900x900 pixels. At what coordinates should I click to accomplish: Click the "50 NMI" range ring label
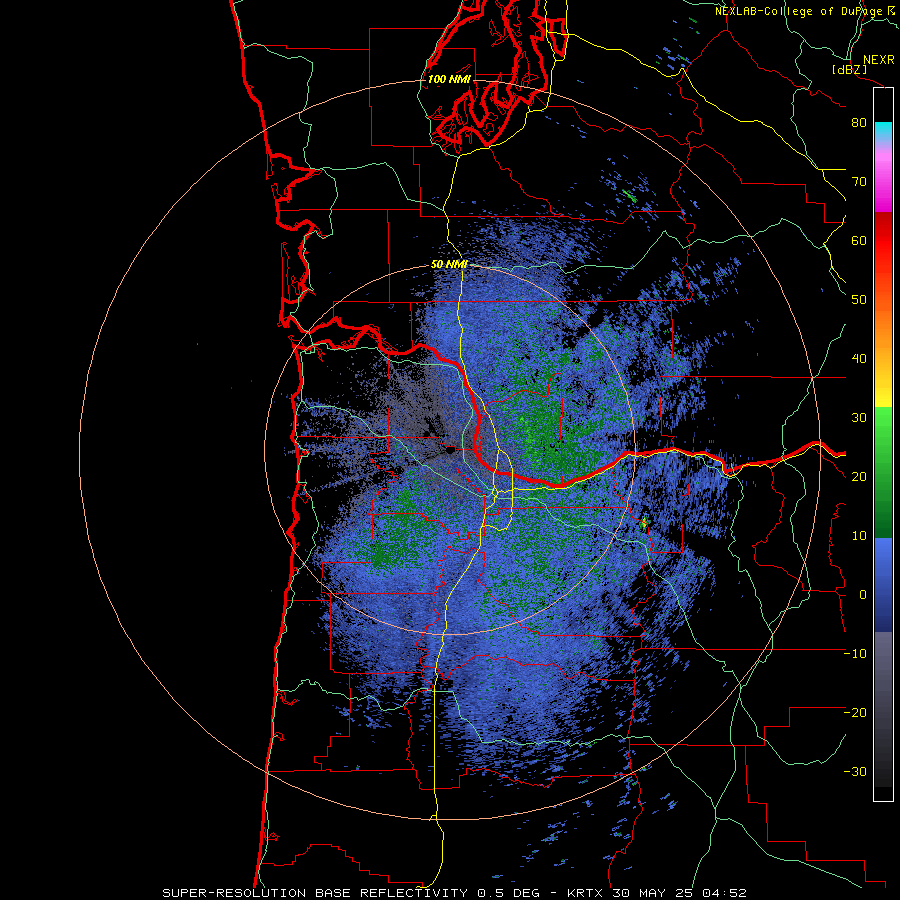(449, 265)
